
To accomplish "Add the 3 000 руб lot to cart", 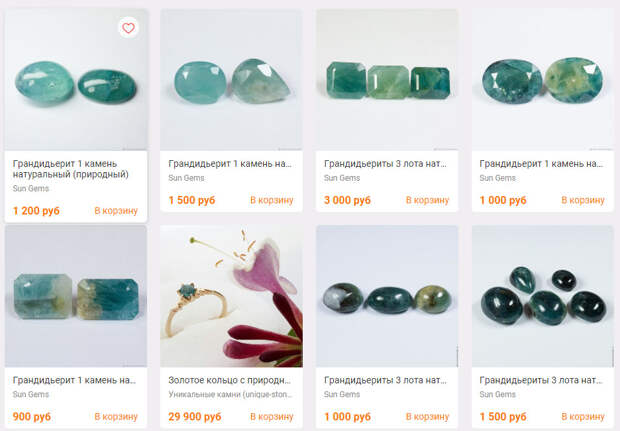I will coord(427,200).
